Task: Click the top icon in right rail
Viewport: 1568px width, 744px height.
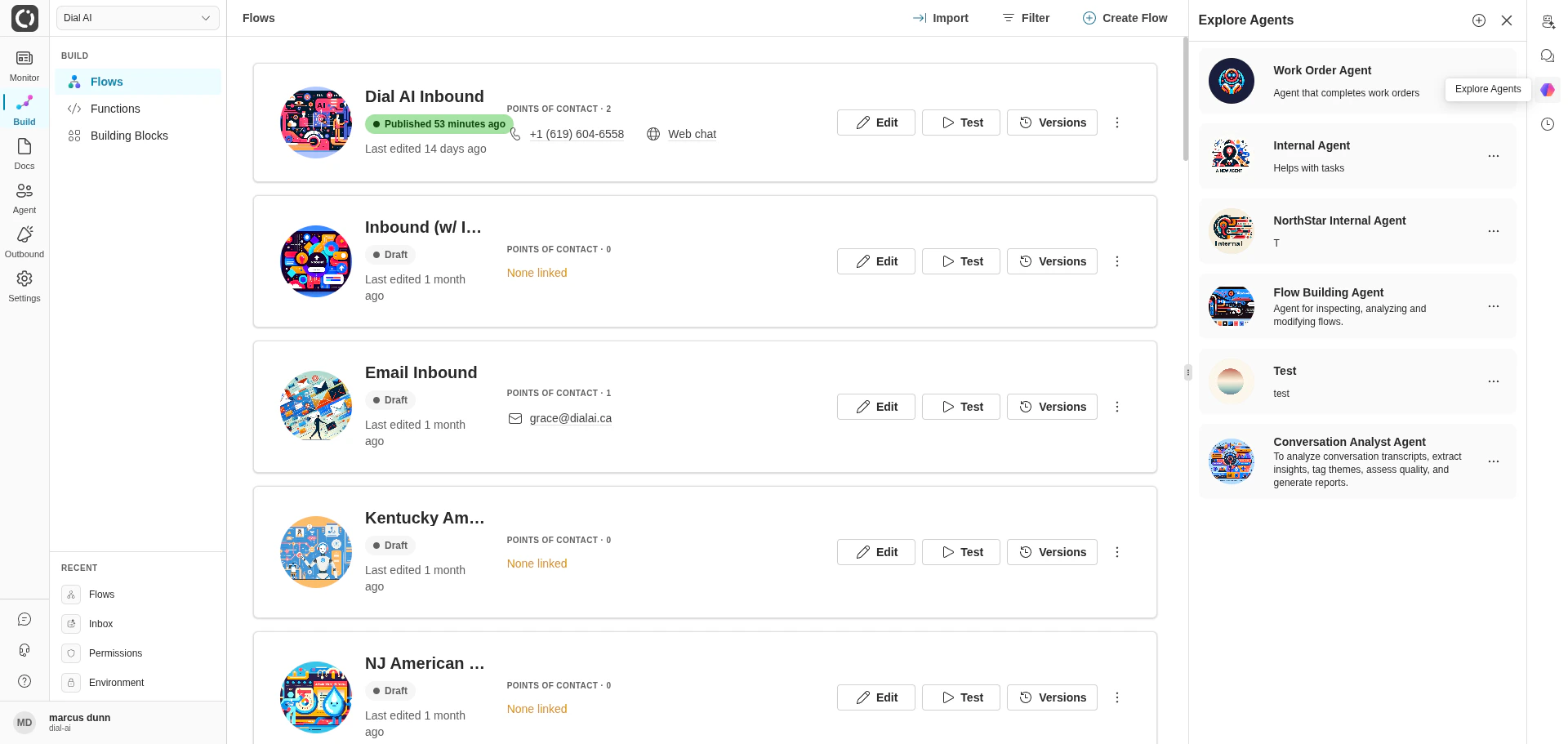Action: pyautogui.click(x=1548, y=22)
